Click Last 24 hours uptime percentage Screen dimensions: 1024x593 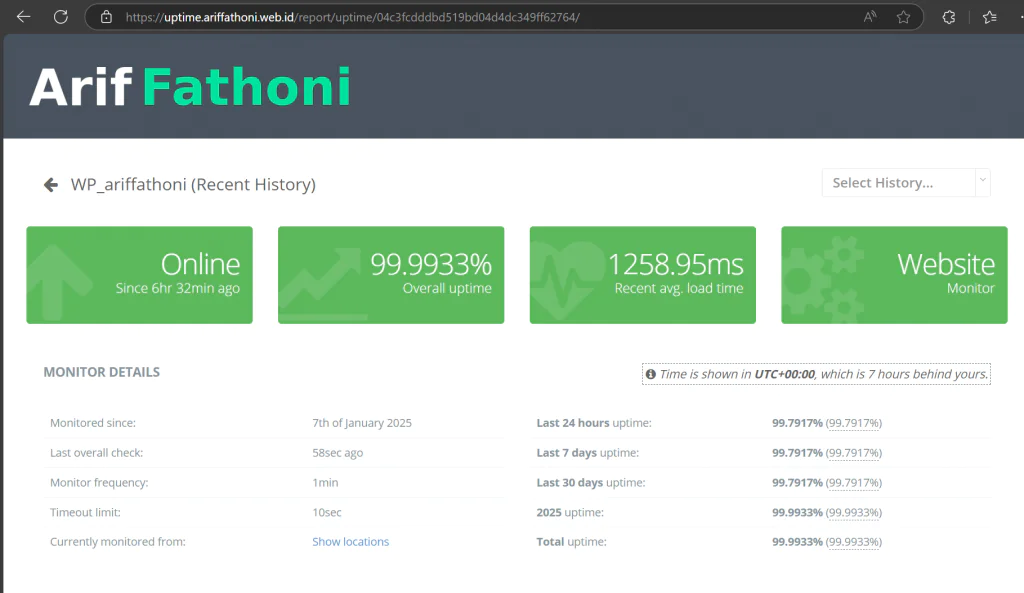point(827,423)
